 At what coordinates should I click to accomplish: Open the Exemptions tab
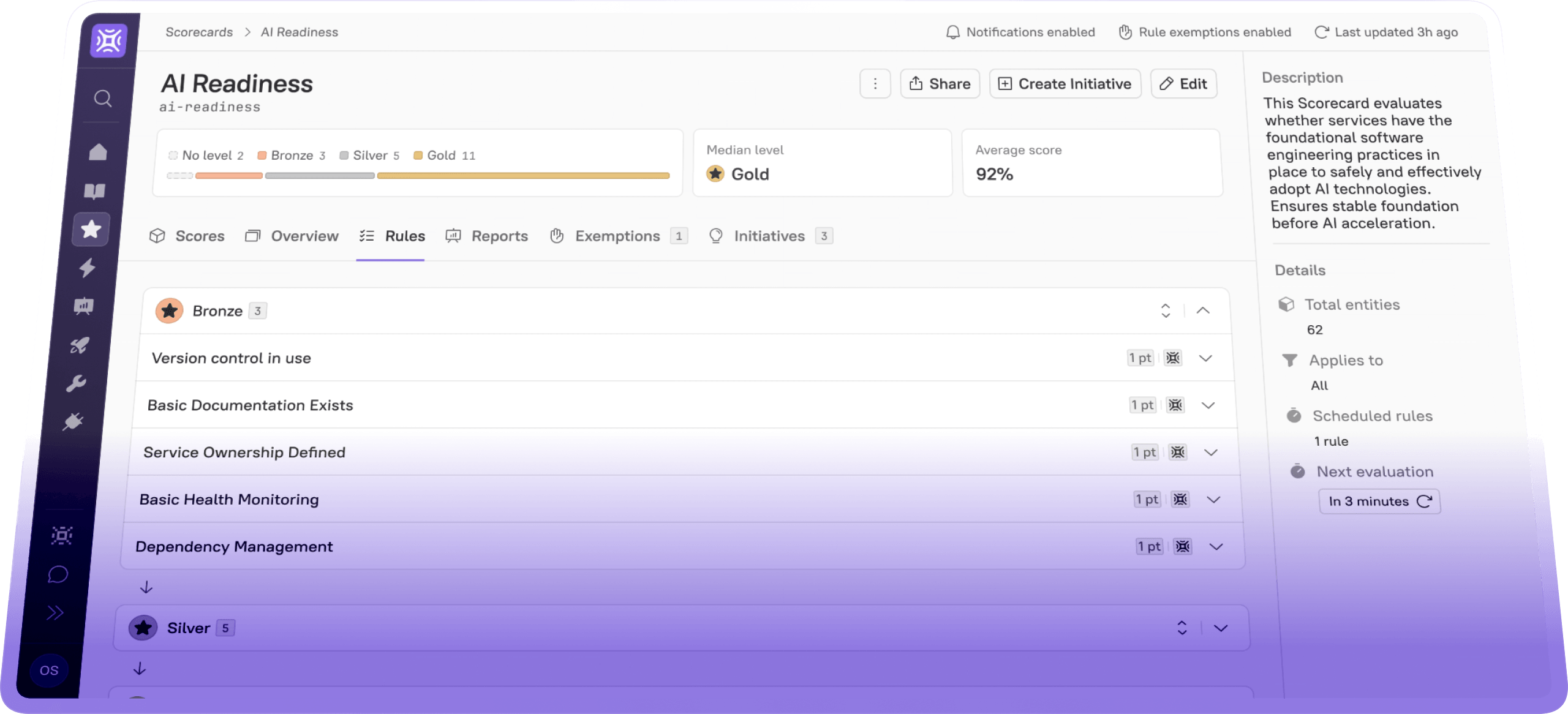[x=617, y=236]
